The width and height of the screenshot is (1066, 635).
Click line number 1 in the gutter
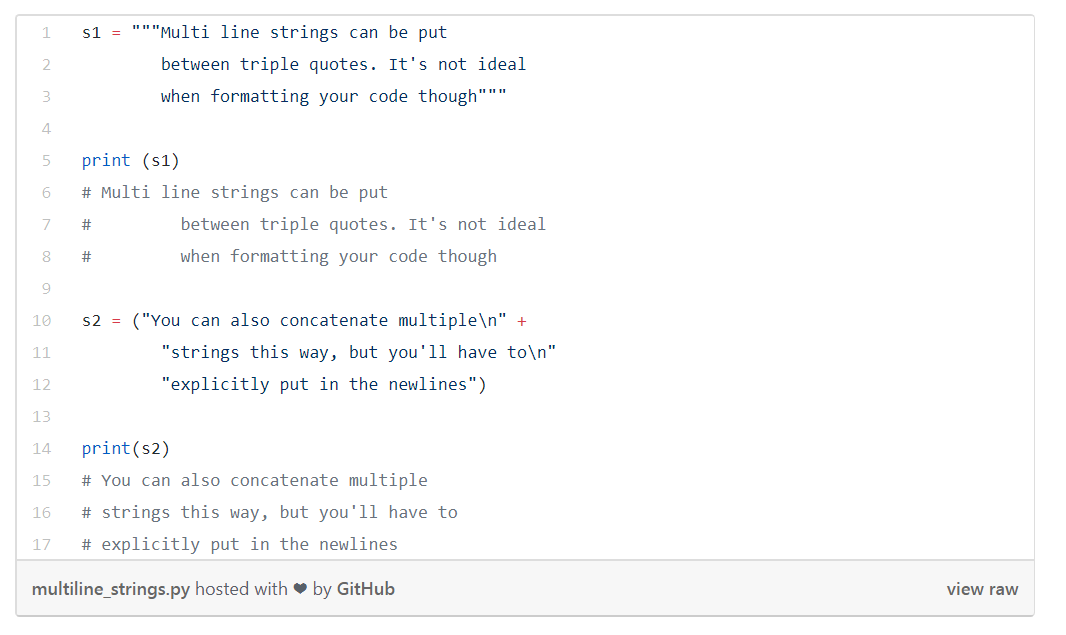pyautogui.click(x=46, y=32)
